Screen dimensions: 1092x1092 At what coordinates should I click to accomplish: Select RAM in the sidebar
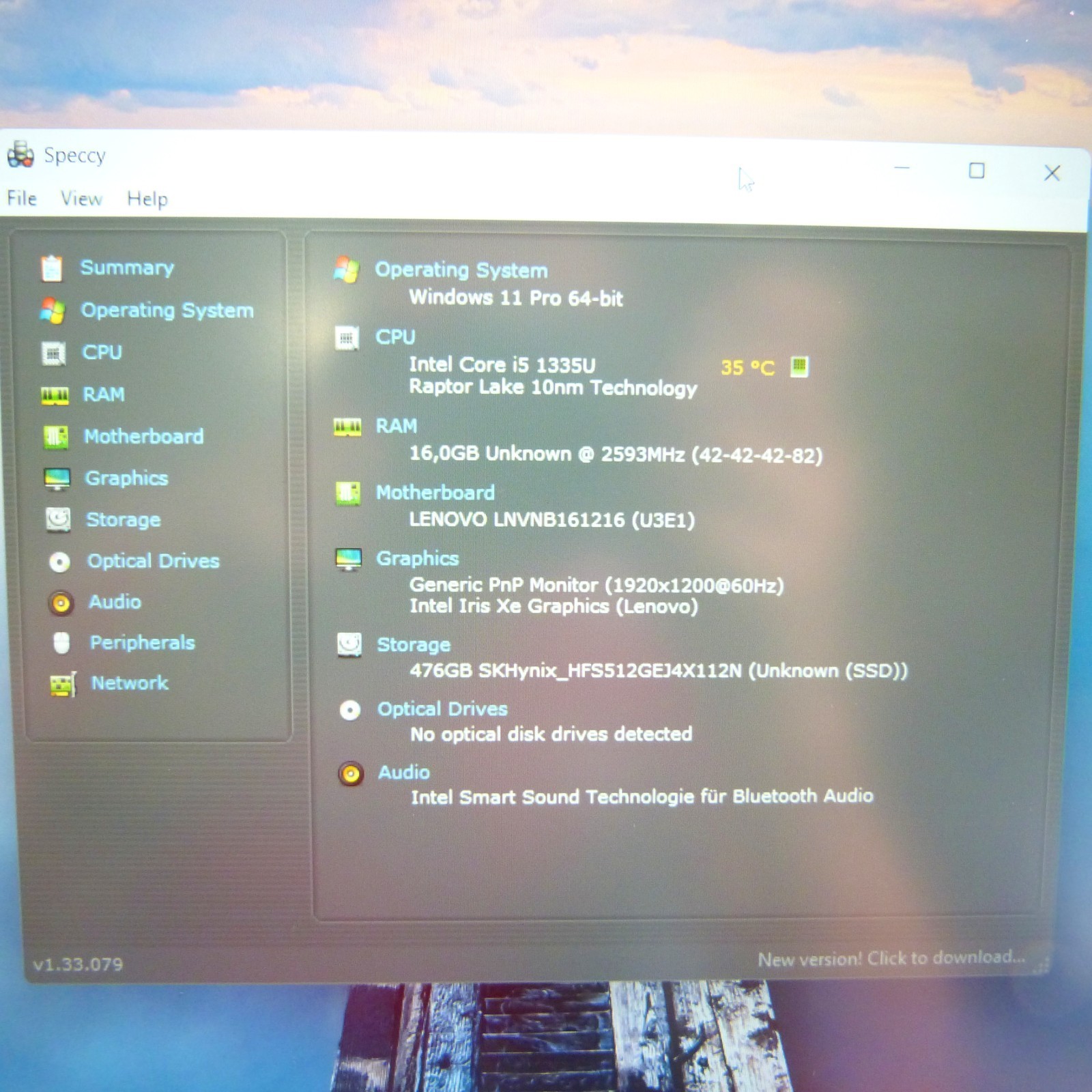point(104,394)
